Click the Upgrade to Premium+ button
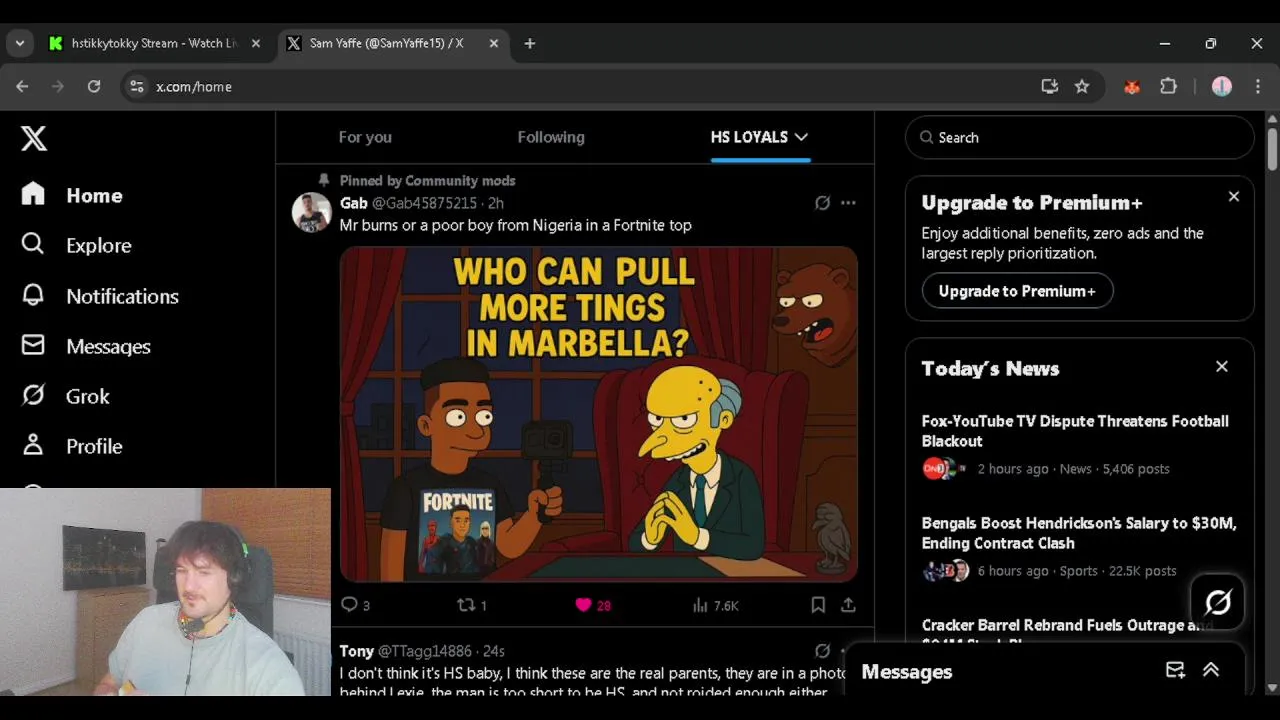Viewport: 1280px width, 720px height. [1017, 291]
